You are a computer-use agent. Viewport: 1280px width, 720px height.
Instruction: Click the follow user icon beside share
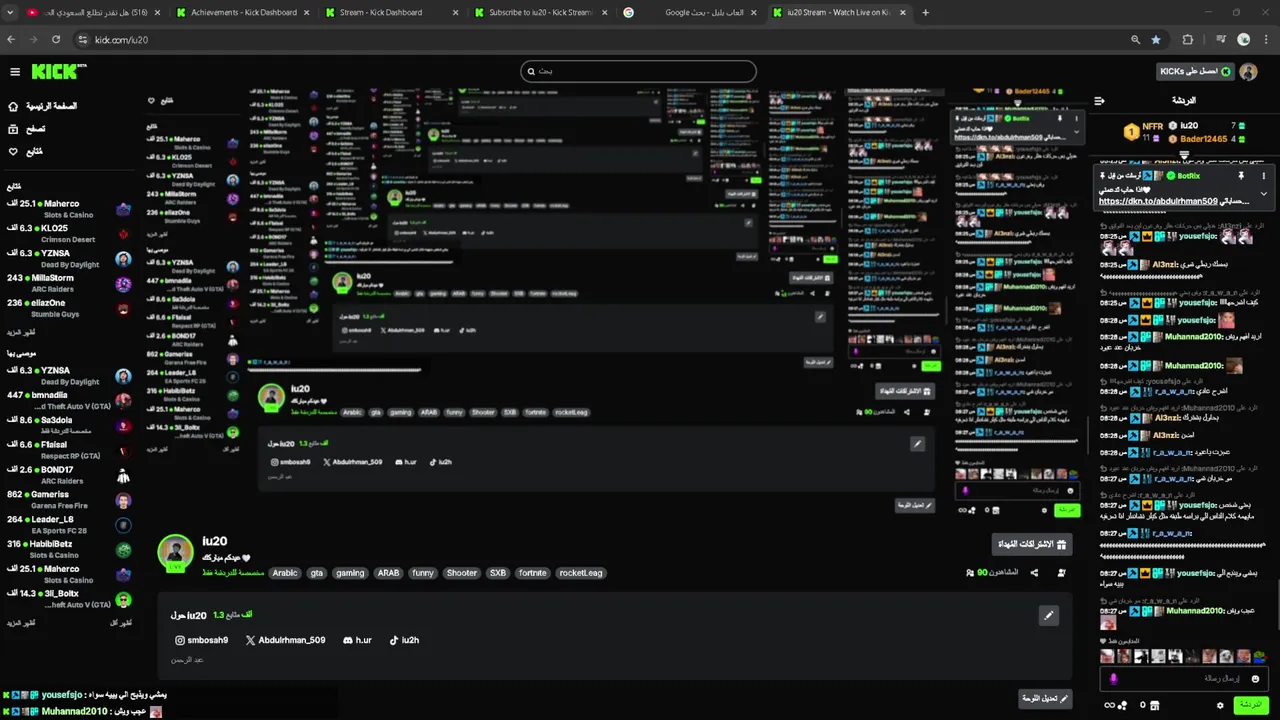pos(1061,573)
